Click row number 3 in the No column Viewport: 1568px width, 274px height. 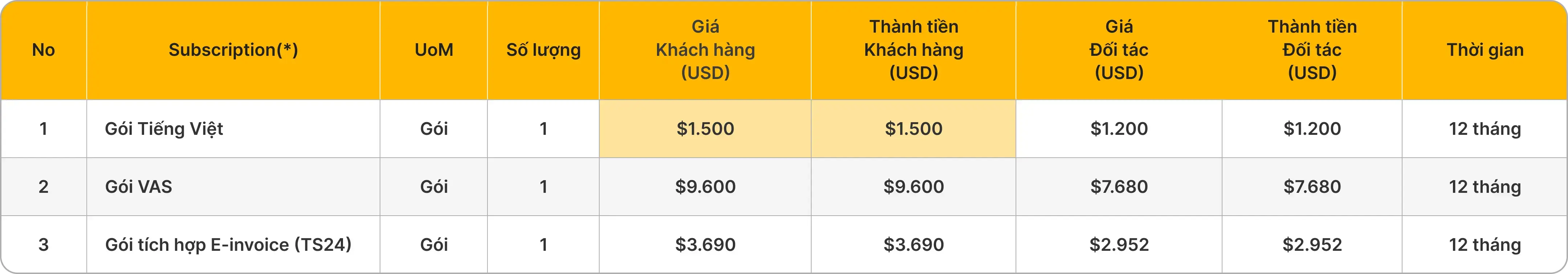click(43, 245)
